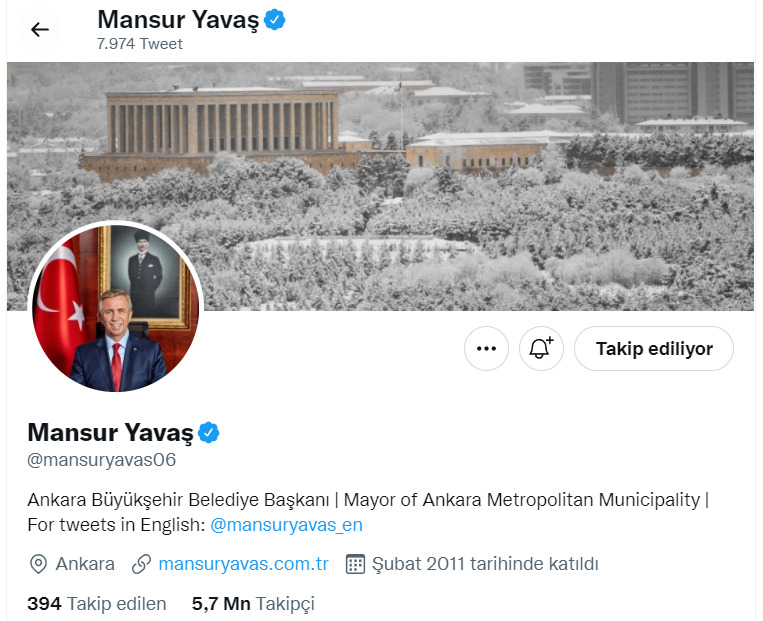Click the Ankara location text
Viewport: 763px width, 621px height.
pos(85,564)
